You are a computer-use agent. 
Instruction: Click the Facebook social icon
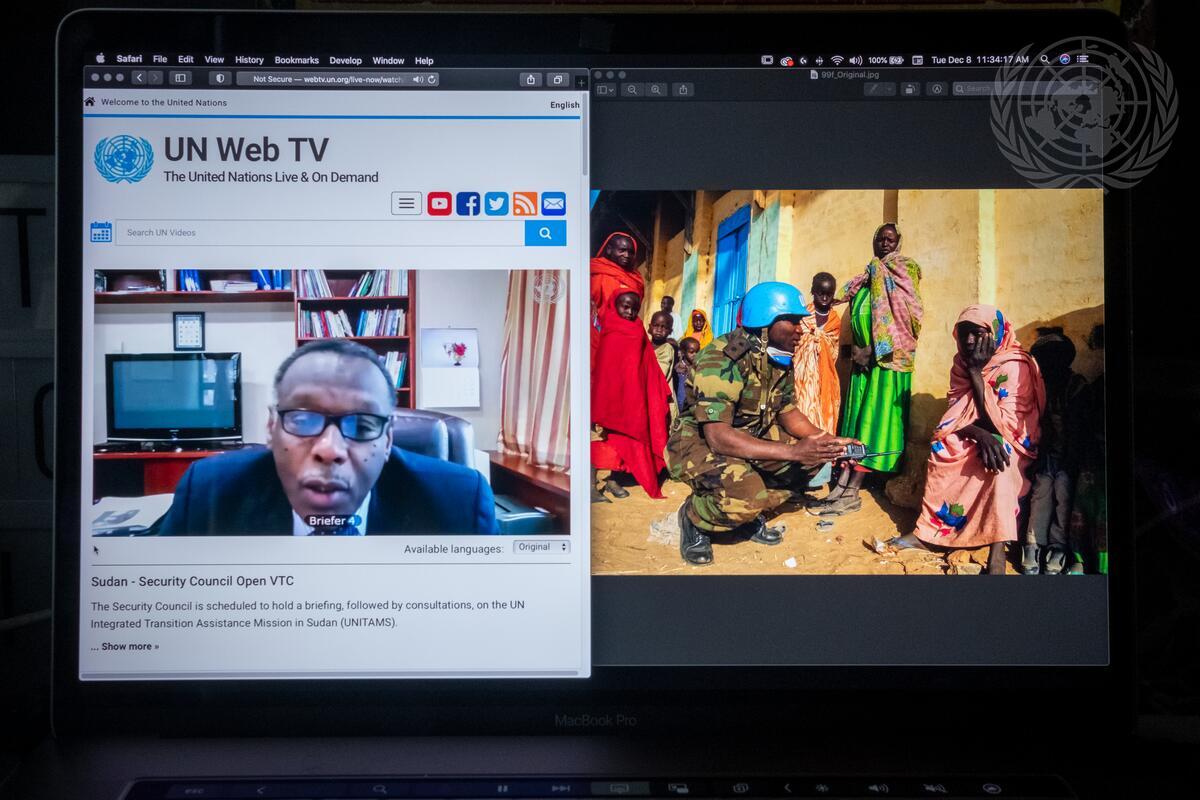pyautogui.click(x=468, y=204)
